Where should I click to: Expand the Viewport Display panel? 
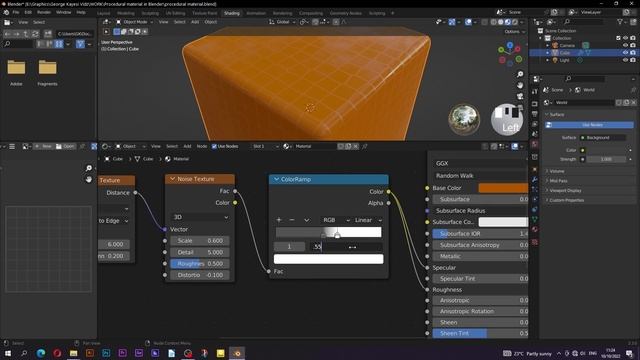click(565, 191)
